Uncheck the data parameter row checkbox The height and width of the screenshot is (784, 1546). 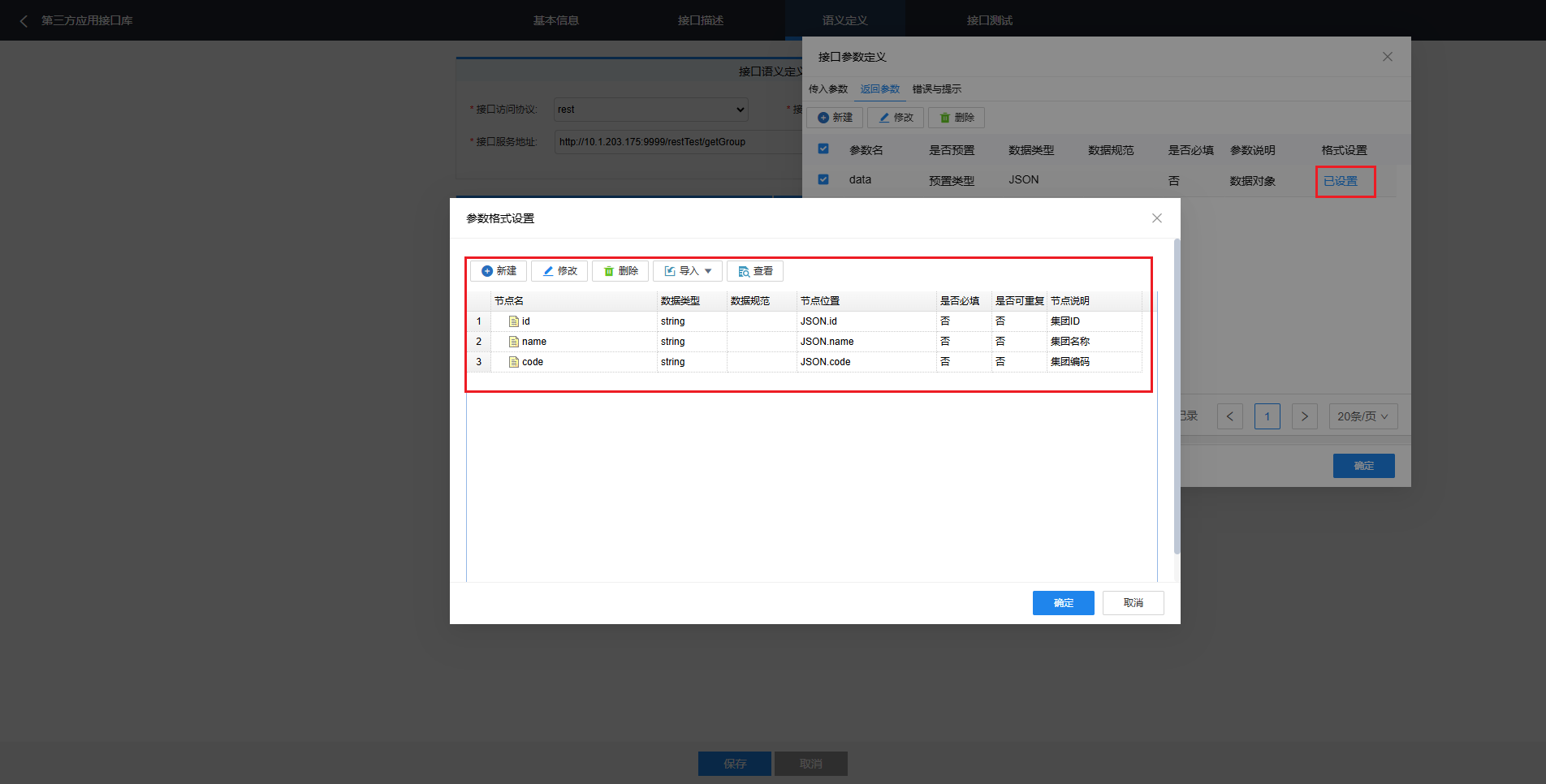(823, 179)
